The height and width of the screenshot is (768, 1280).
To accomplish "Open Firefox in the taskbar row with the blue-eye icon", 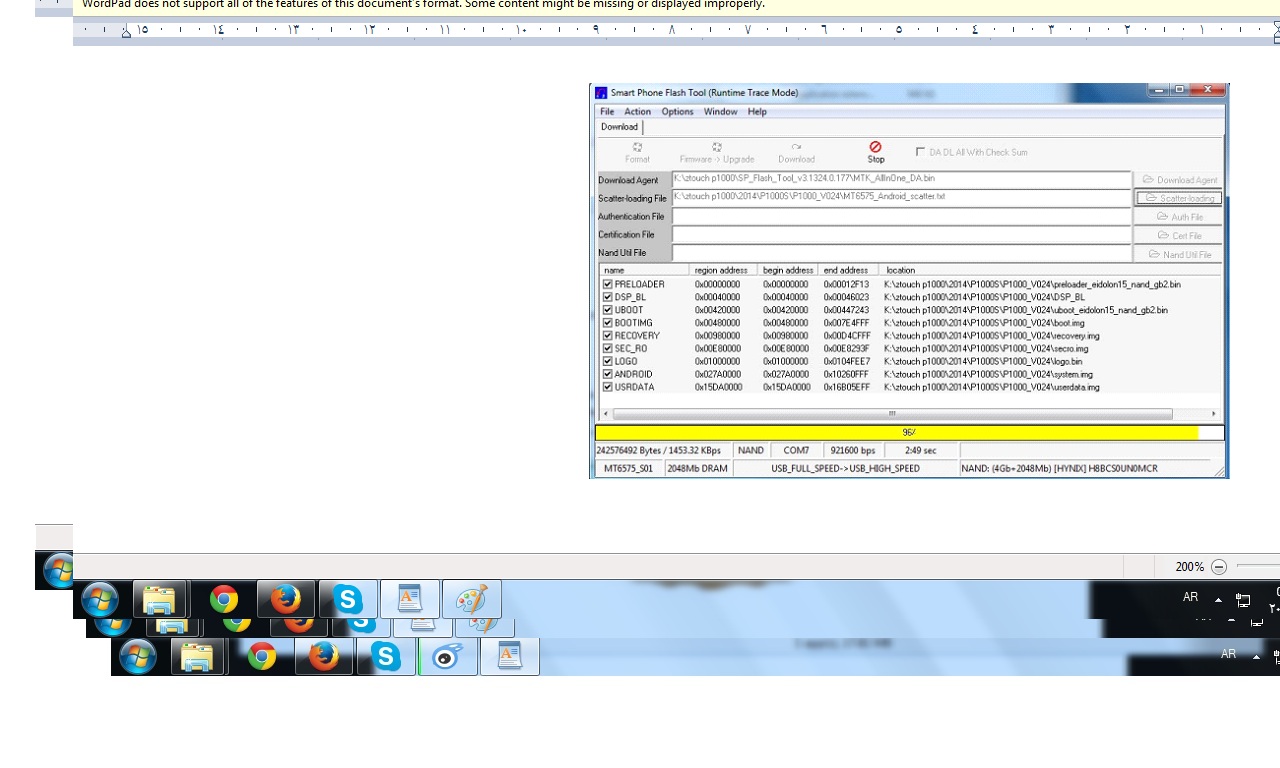I will coord(323,656).
